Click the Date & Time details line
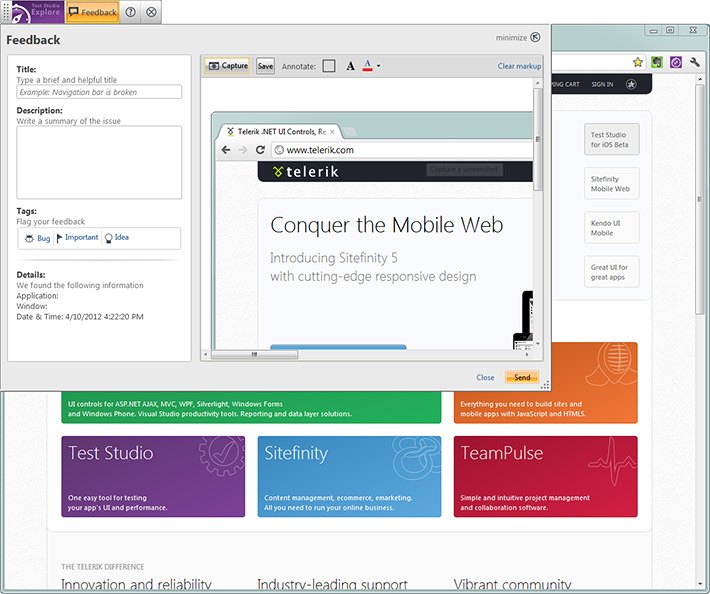 point(80,316)
